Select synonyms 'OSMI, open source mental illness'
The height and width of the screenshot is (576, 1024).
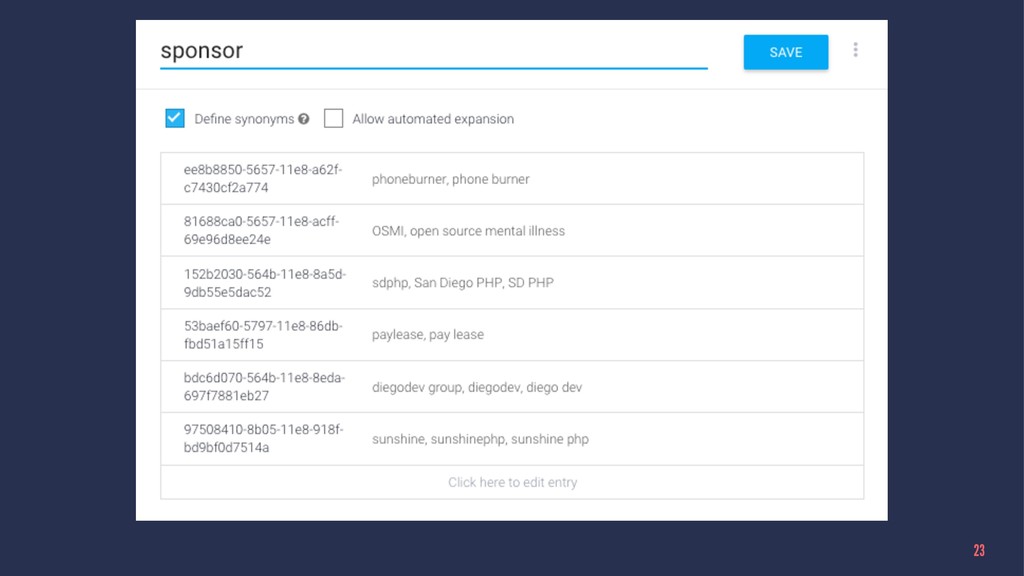[x=468, y=231]
